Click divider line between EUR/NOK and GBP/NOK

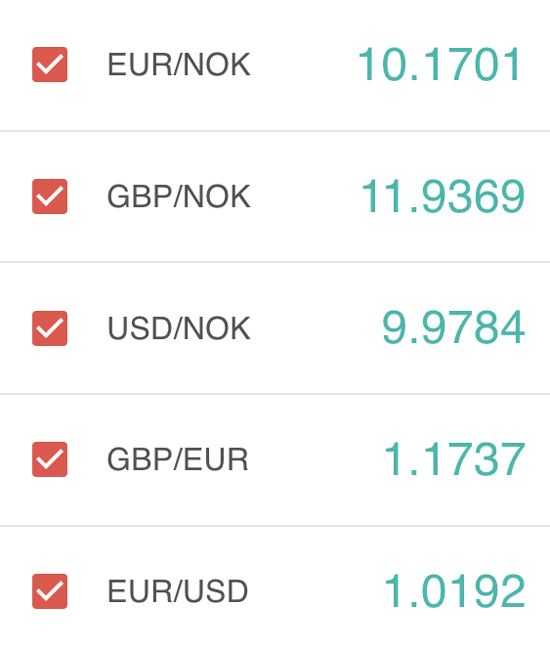[x=275, y=131]
